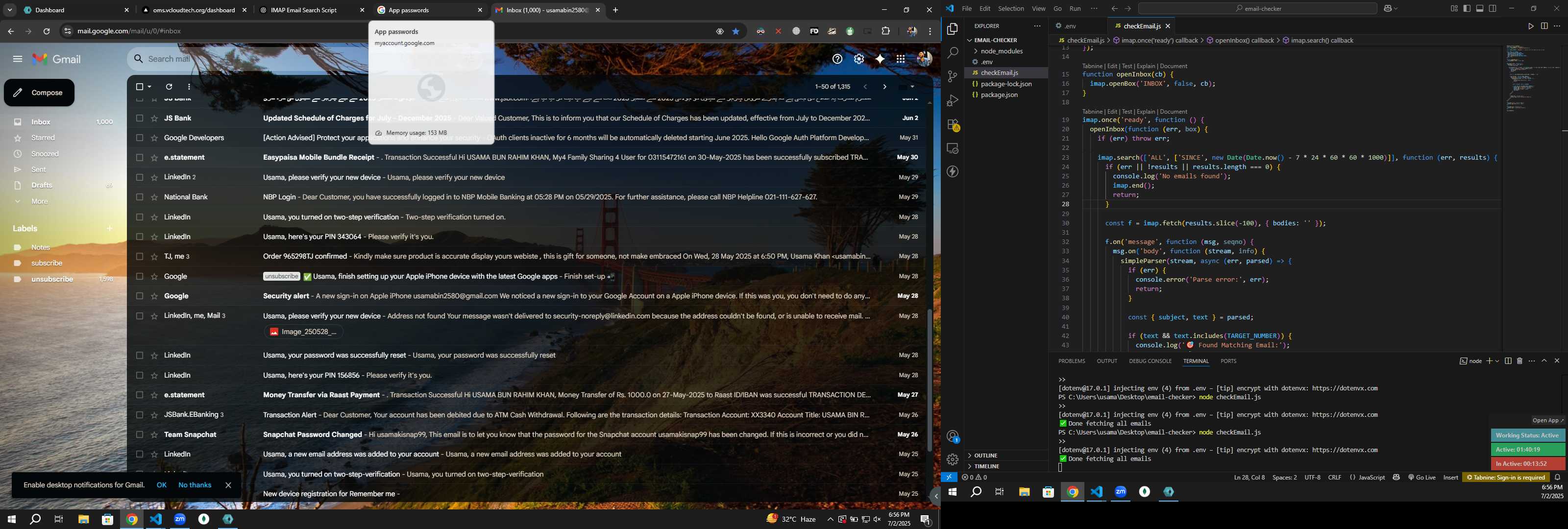This screenshot has height=529, width=1568.
Task: Toggle VS Code bottom panel layout button
Action: click(1480, 8)
